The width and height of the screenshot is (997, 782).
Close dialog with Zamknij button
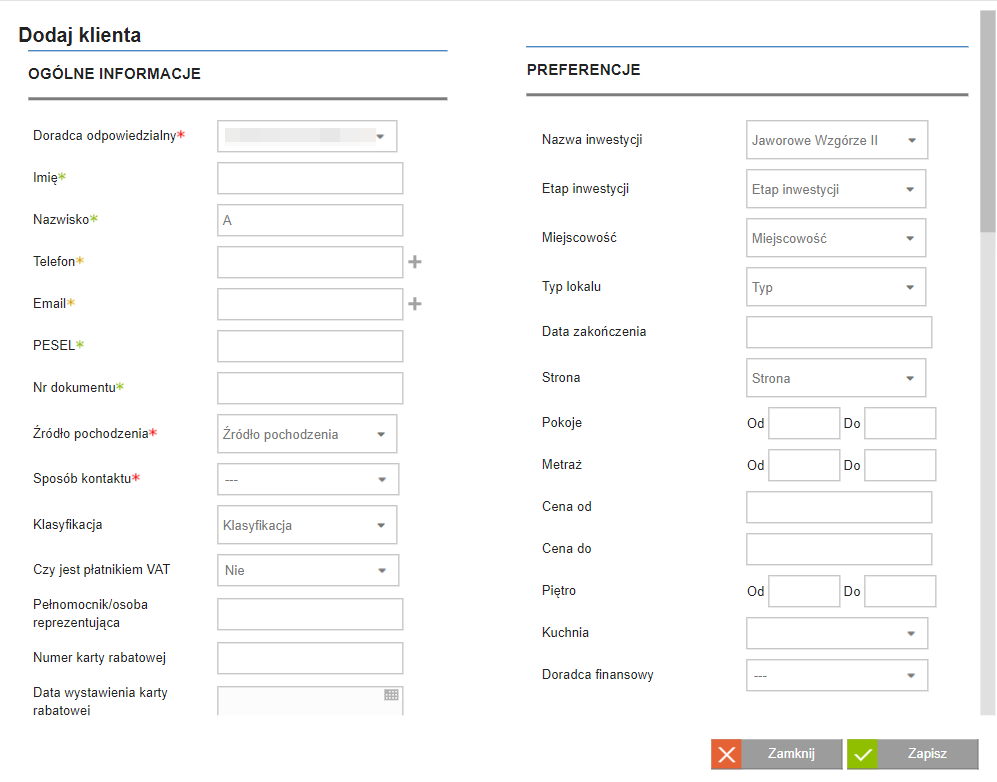[777, 755]
